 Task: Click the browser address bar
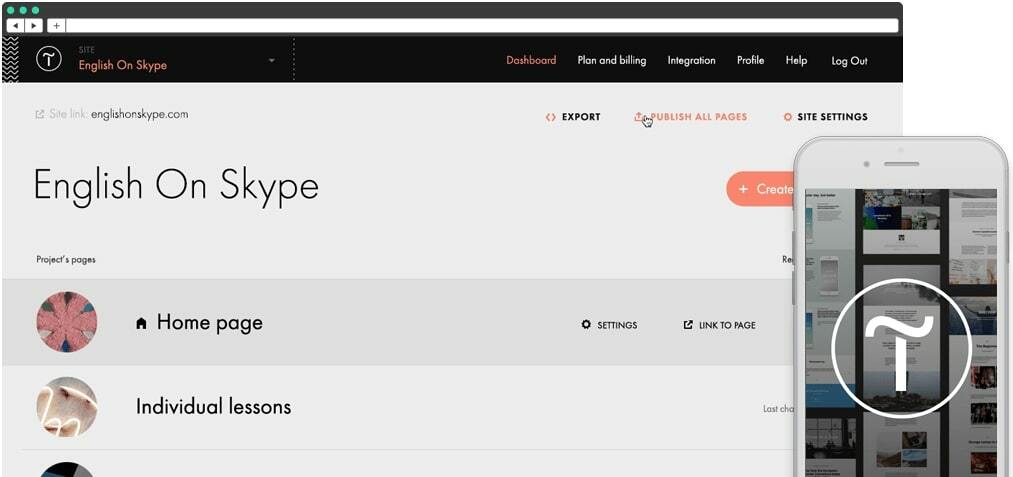pos(481,25)
